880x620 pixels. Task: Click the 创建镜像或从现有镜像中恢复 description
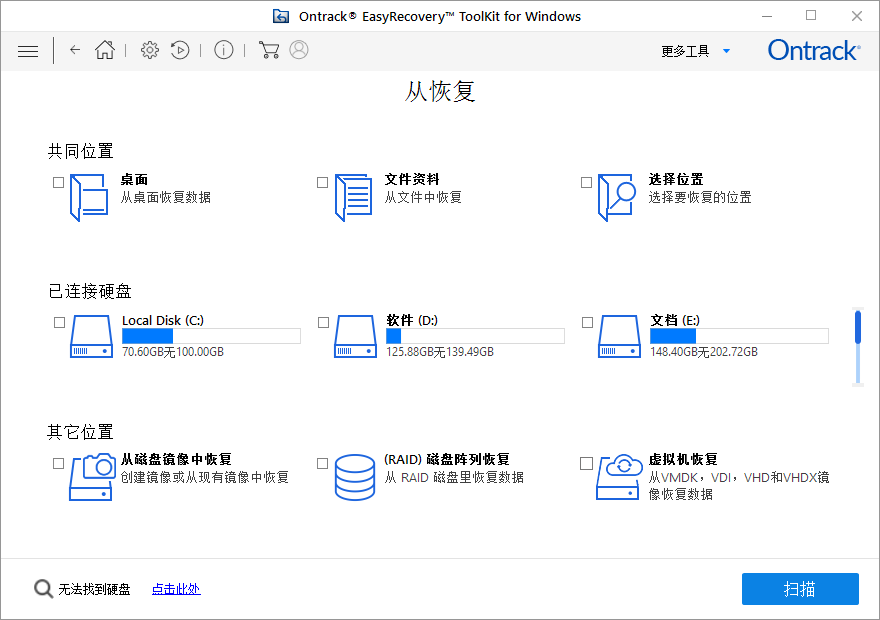pos(205,477)
